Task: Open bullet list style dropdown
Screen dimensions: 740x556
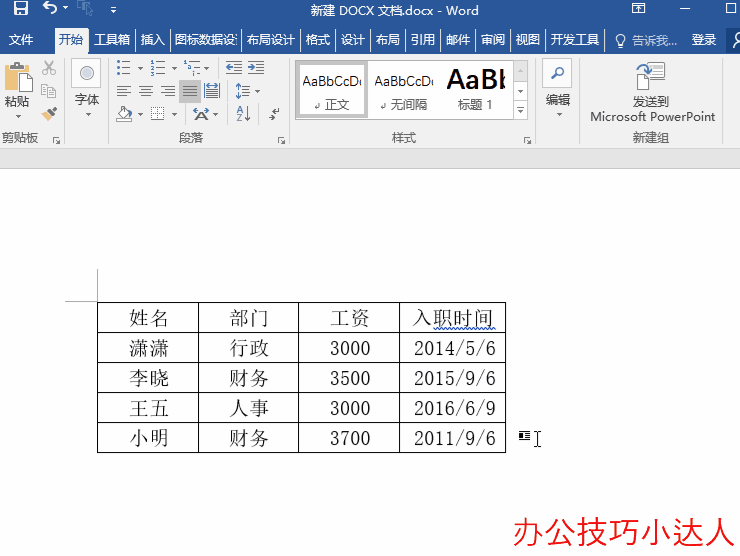Action: point(140,68)
